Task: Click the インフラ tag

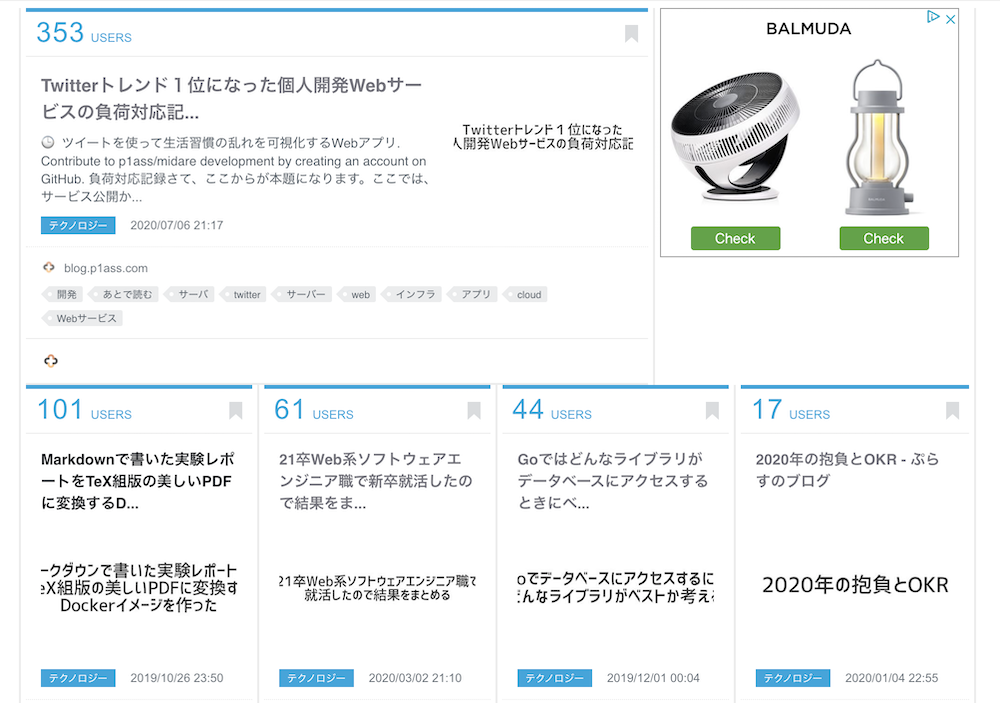Action: (x=415, y=295)
